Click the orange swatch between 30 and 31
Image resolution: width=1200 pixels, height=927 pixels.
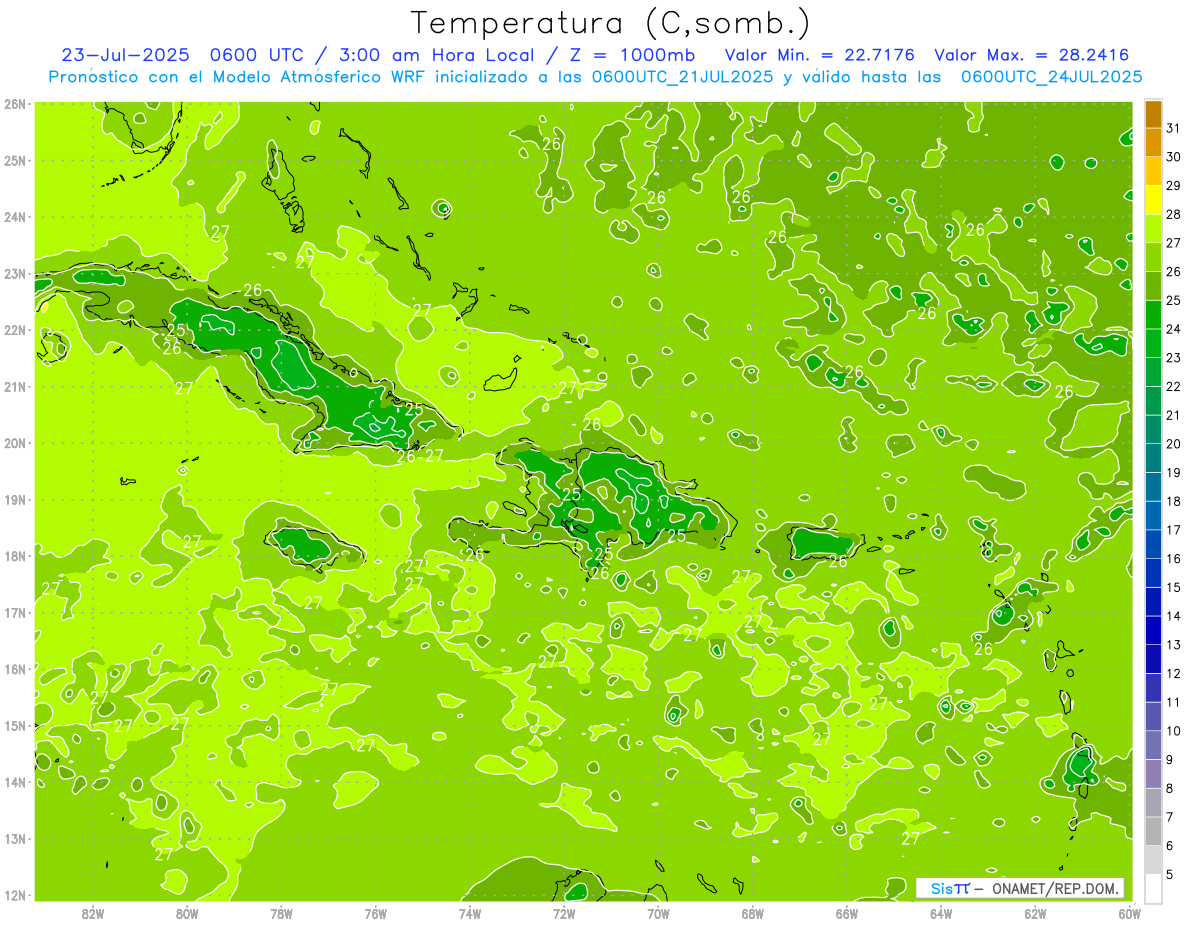[x=1153, y=143]
